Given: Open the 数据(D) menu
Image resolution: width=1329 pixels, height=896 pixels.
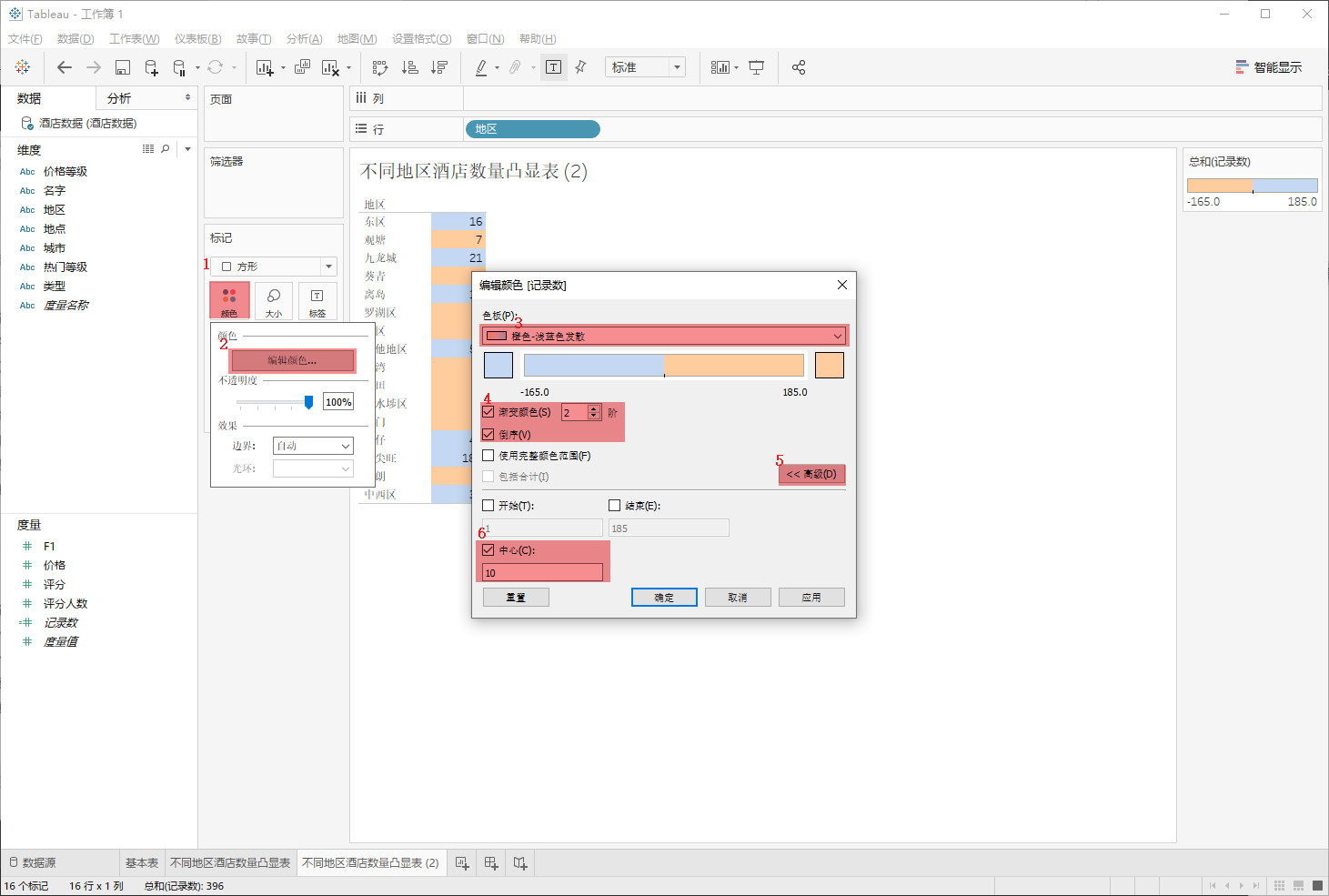Looking at the screenshot, I should [x=76, y=38].
